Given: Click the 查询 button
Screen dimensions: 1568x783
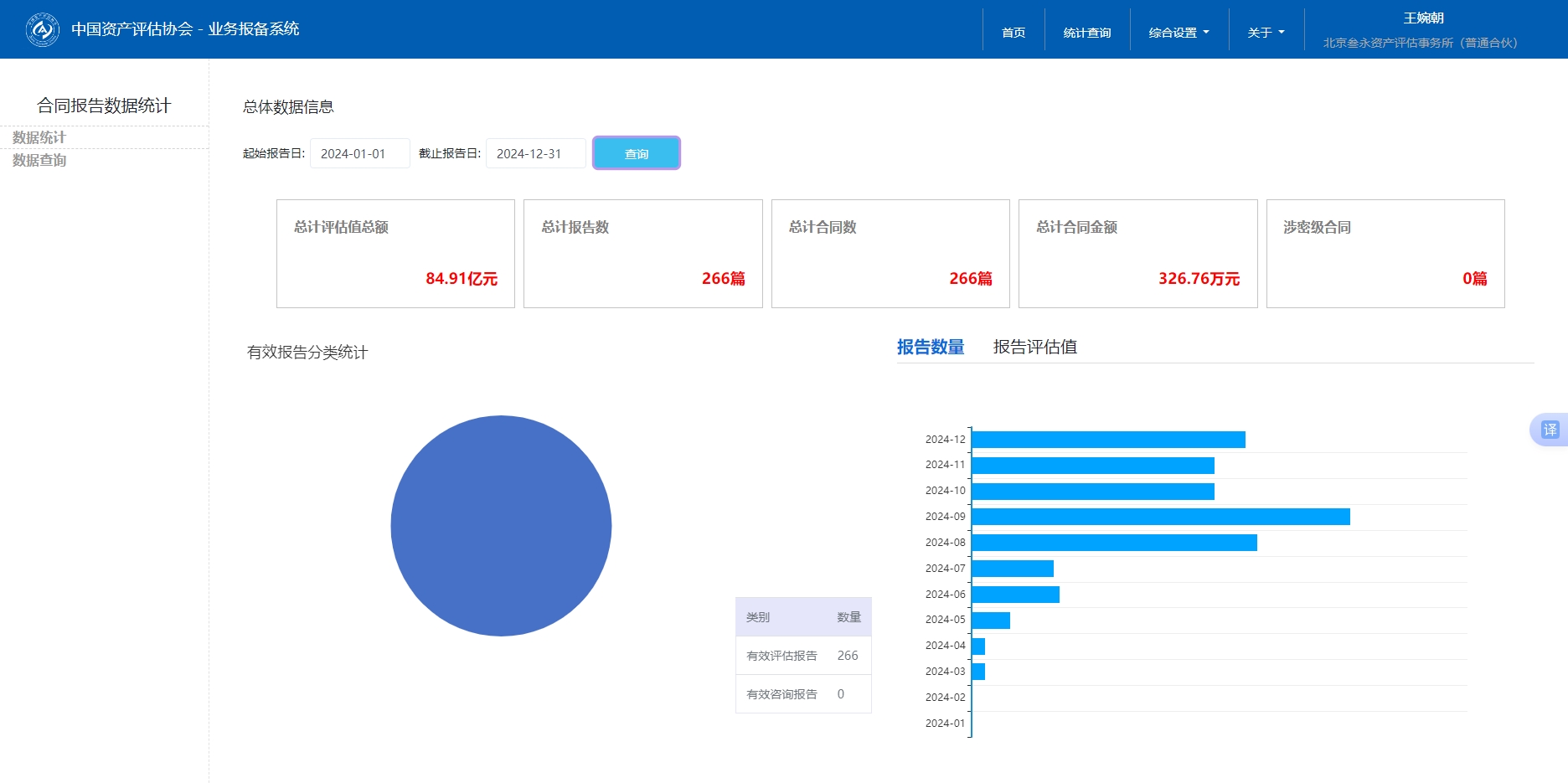Looking at the screenshot, I should click(636, 153).
